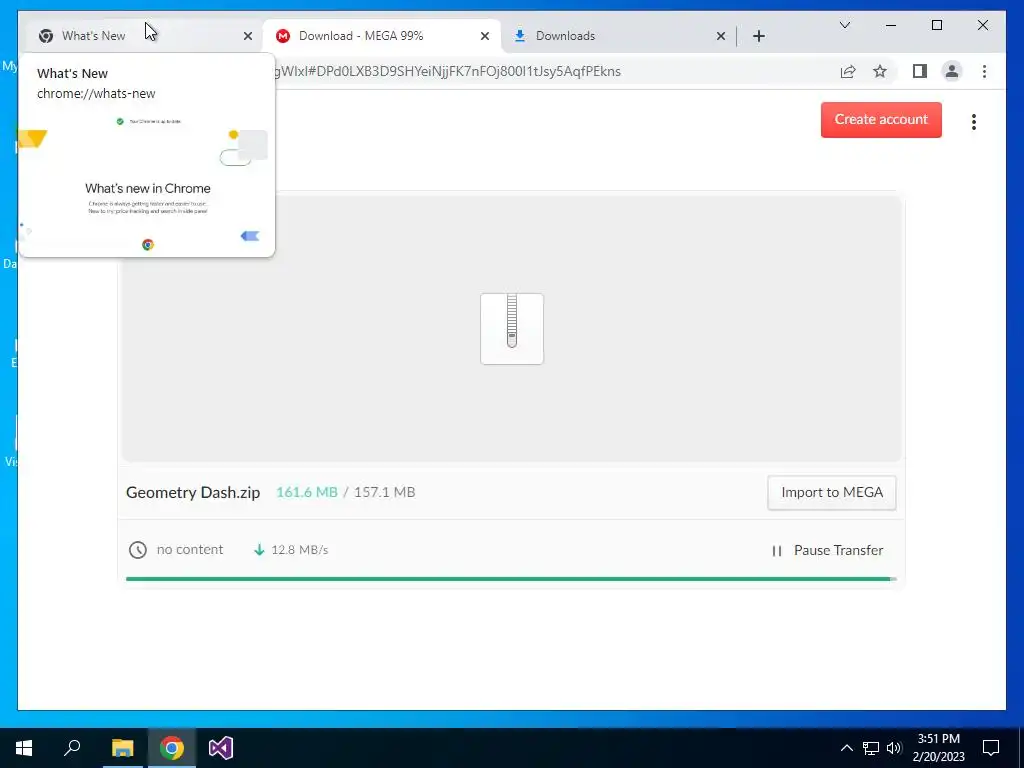The height and width of the screenshot is (768, 1024).
Task: Toggle the Chrome side panel
Action: pyautogui.click(x=920, y=71)
